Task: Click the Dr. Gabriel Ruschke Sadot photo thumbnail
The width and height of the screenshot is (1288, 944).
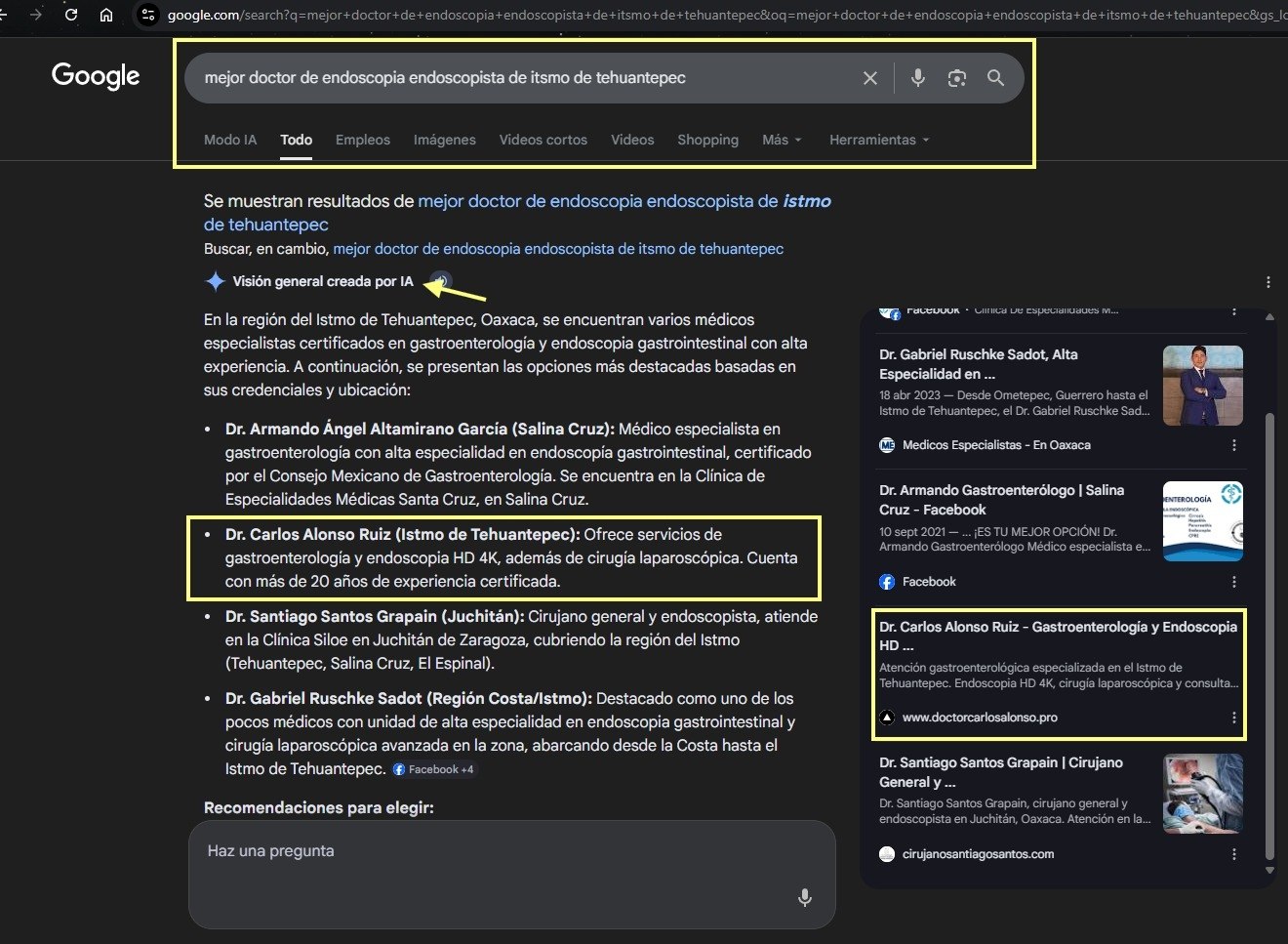Action: coord(1203,386)
